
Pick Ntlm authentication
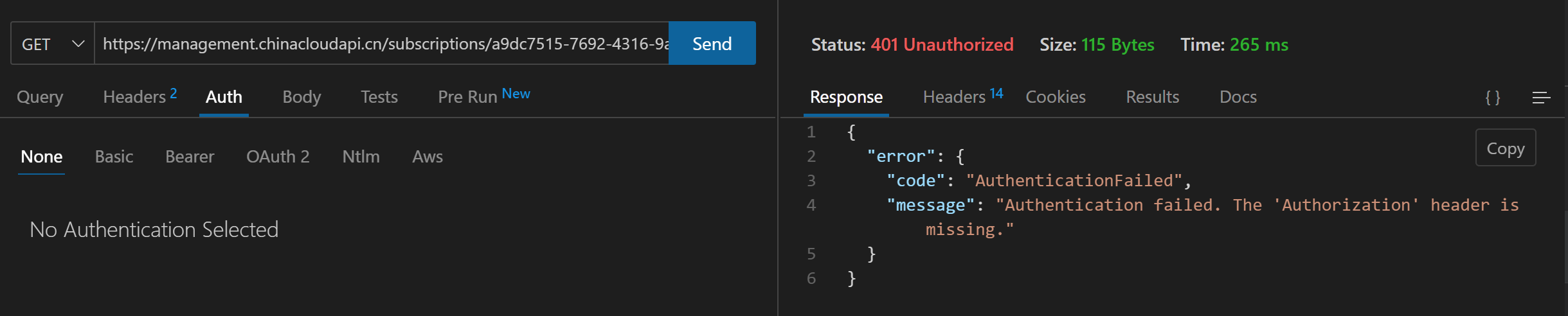pos(361,157)
